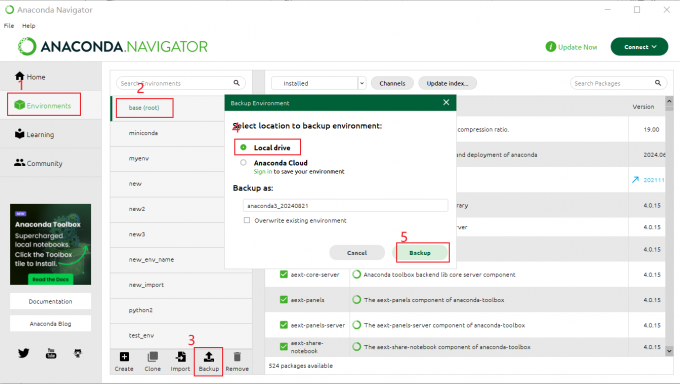Confirm with the Backup button

[x=420, y=253]
